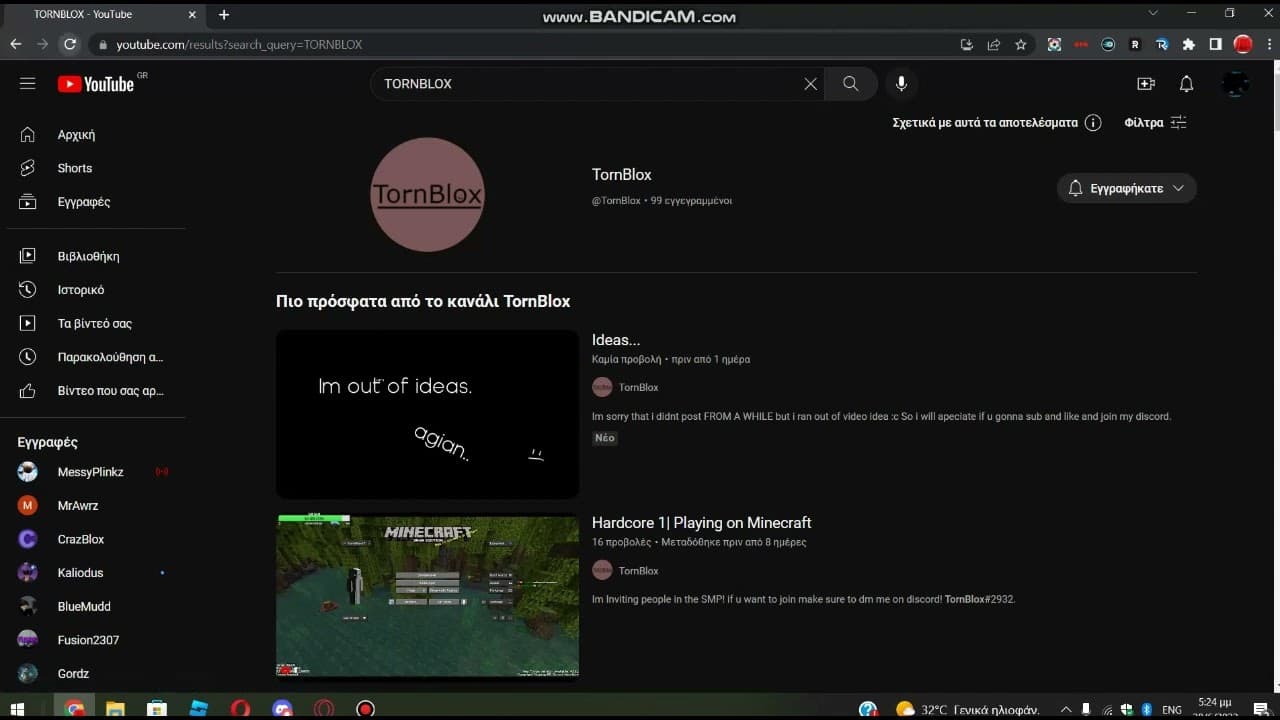Open a new Chrome tab
This screenshot has height=720, width=1280.
(x=224, y=15)
